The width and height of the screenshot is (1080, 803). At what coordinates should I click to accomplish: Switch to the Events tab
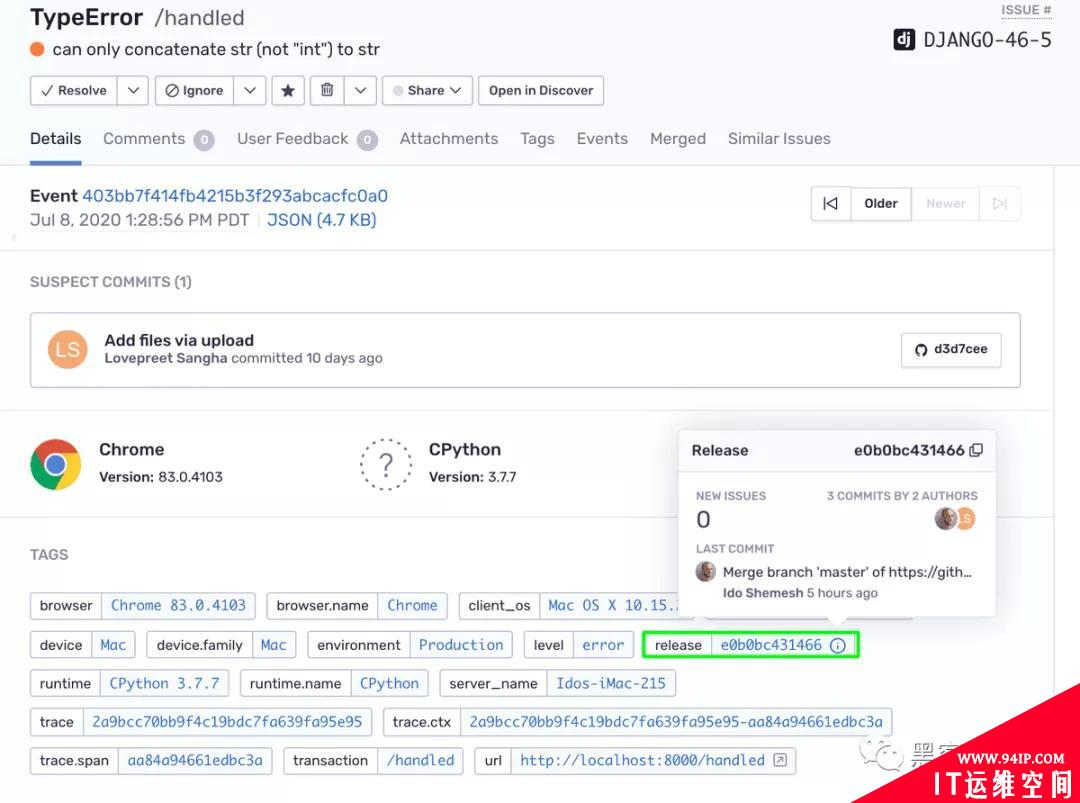pyautogui.click(x=602, y=138)
